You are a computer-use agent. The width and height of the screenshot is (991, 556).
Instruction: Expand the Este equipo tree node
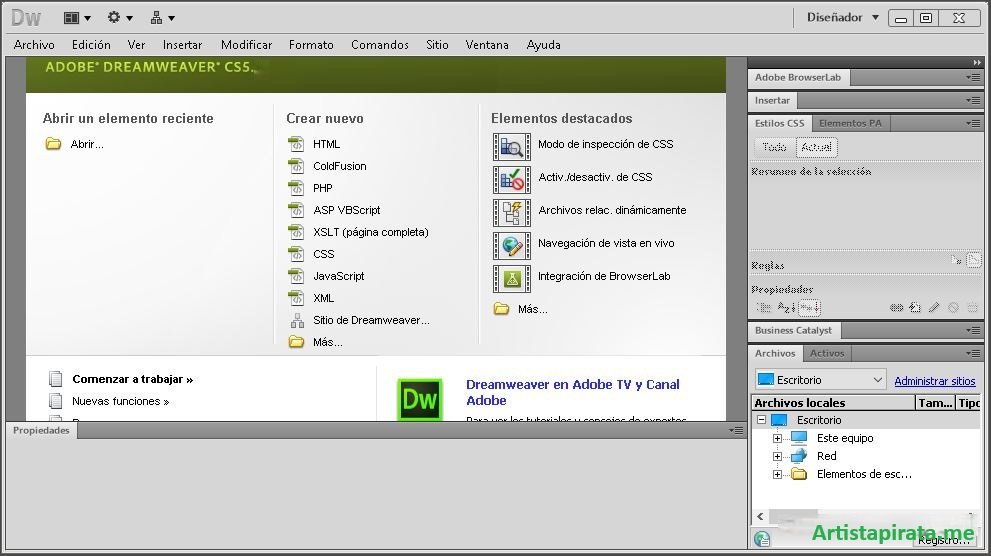[777, 438]
